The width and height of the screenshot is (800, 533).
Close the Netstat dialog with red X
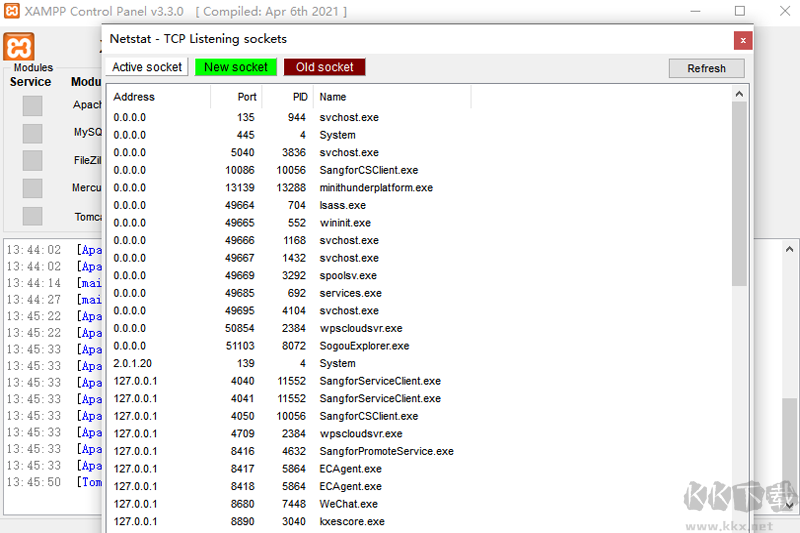point(743,41)
